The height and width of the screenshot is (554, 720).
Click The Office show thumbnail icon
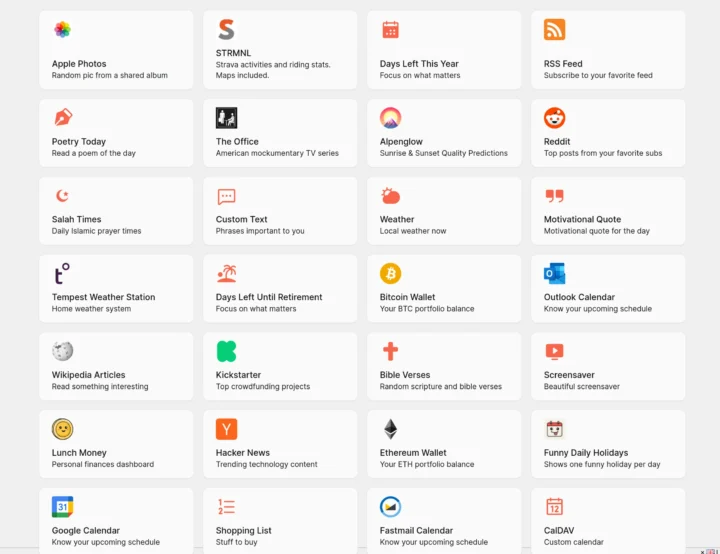pyautogui.click(x=226, y=118)
